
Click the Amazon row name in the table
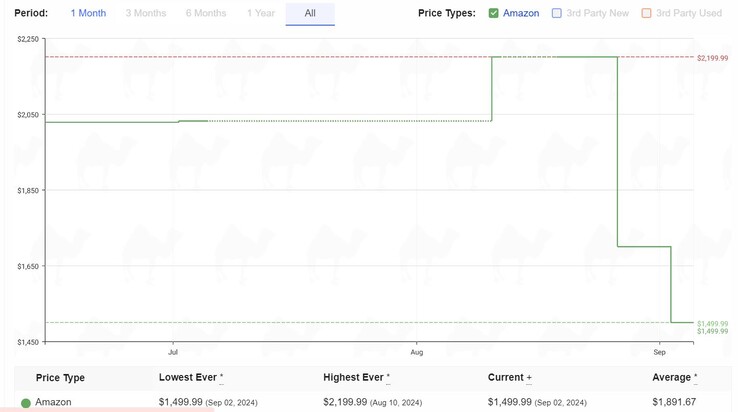53,402
